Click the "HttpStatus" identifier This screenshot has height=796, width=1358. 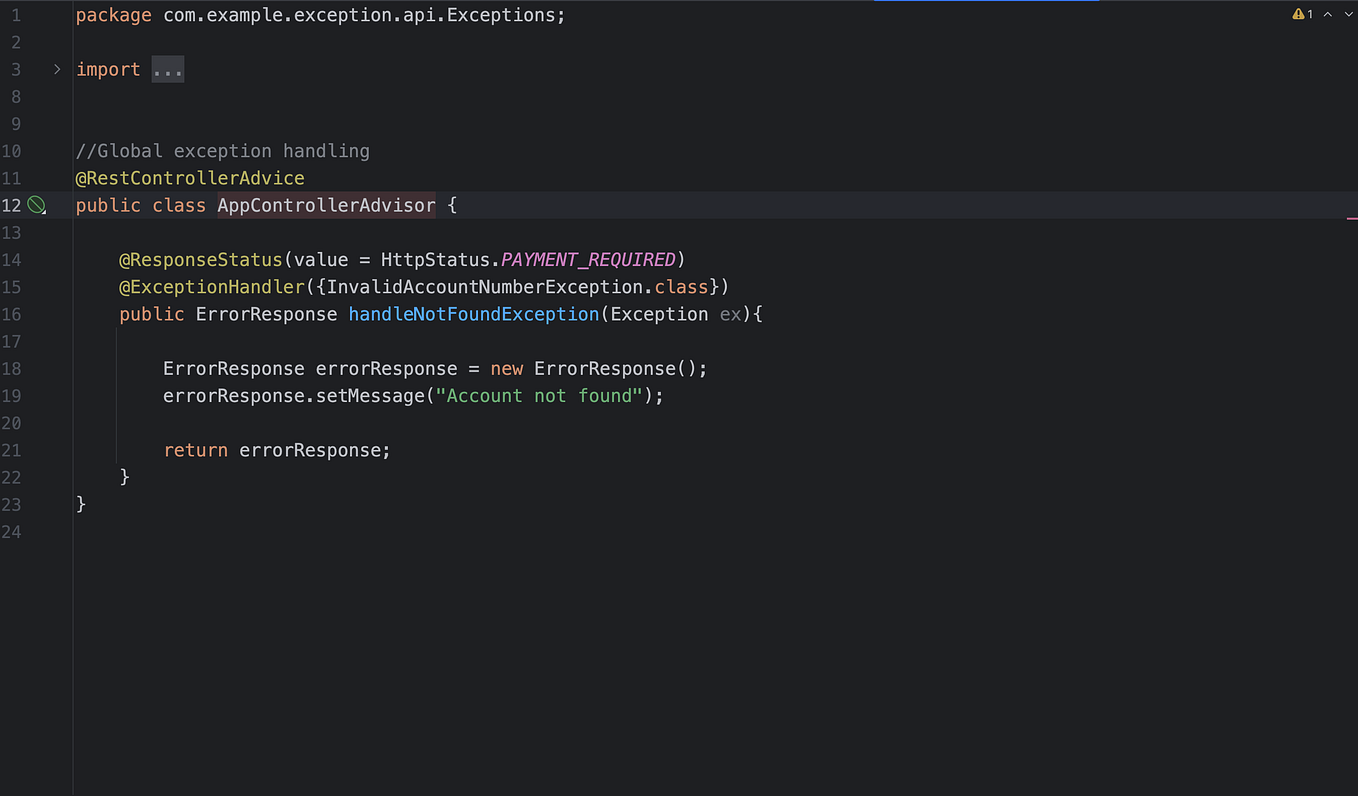pos(435,260)
